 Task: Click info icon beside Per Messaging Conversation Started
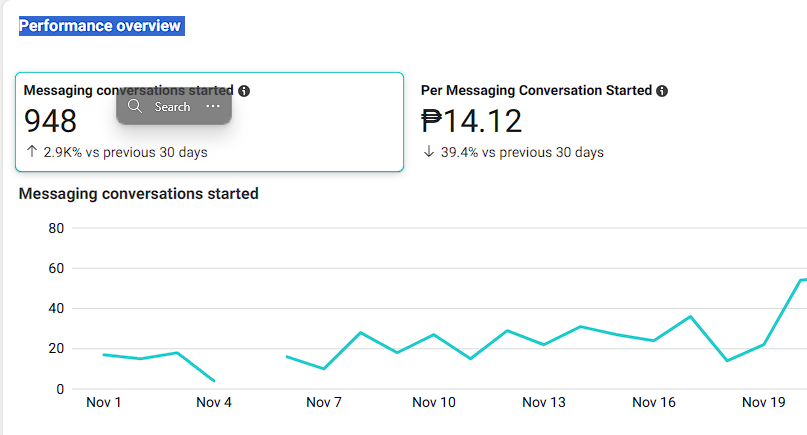click(x=662, y=91)
